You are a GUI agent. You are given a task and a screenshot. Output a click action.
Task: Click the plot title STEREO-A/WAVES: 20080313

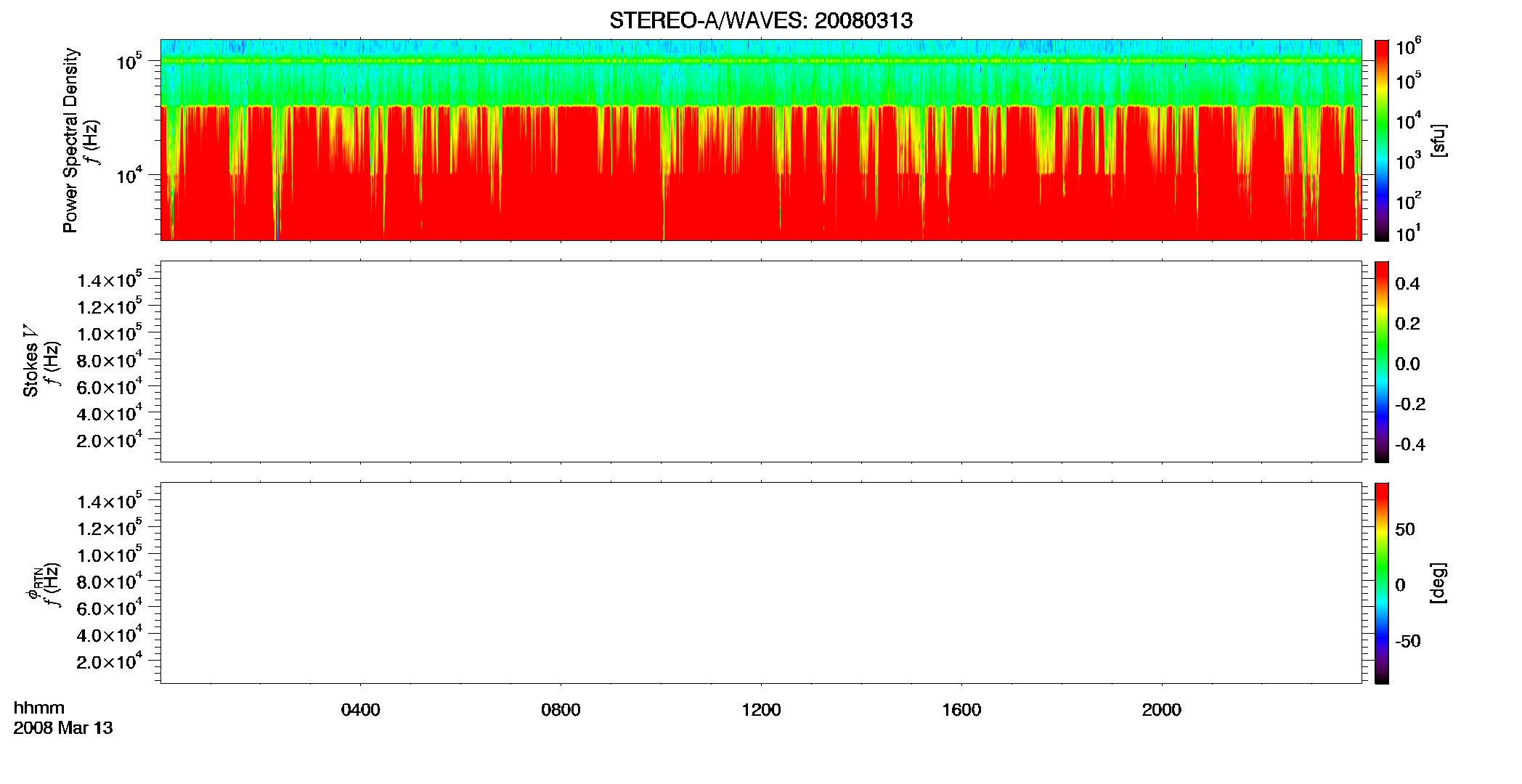[x=761, y=21]
